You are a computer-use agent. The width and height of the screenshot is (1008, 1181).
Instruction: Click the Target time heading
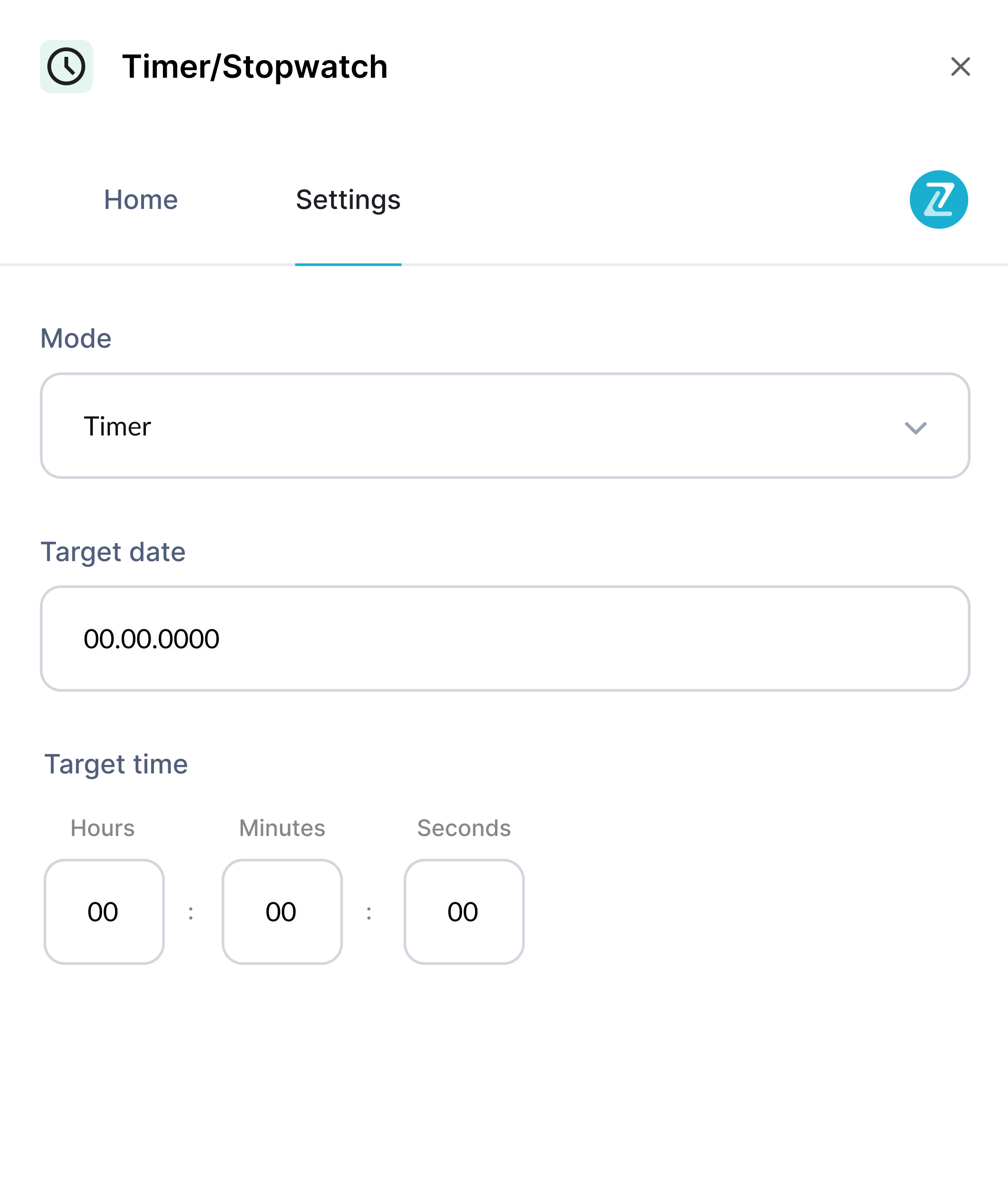point(116,764)
